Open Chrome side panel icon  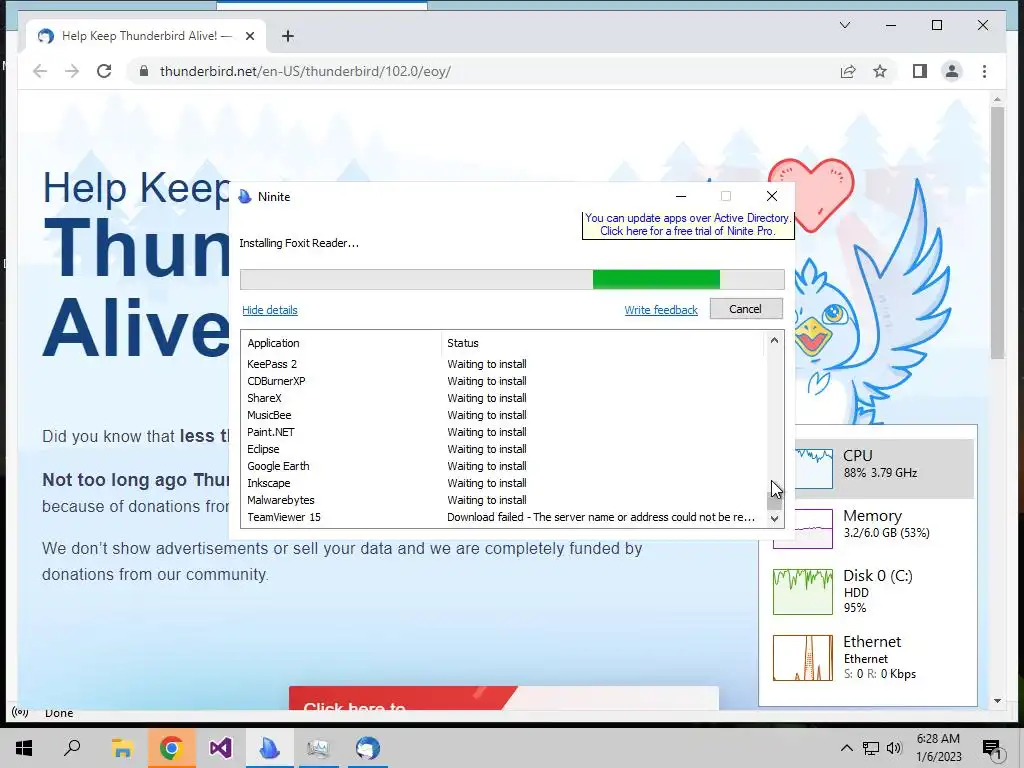click(920, 71)
